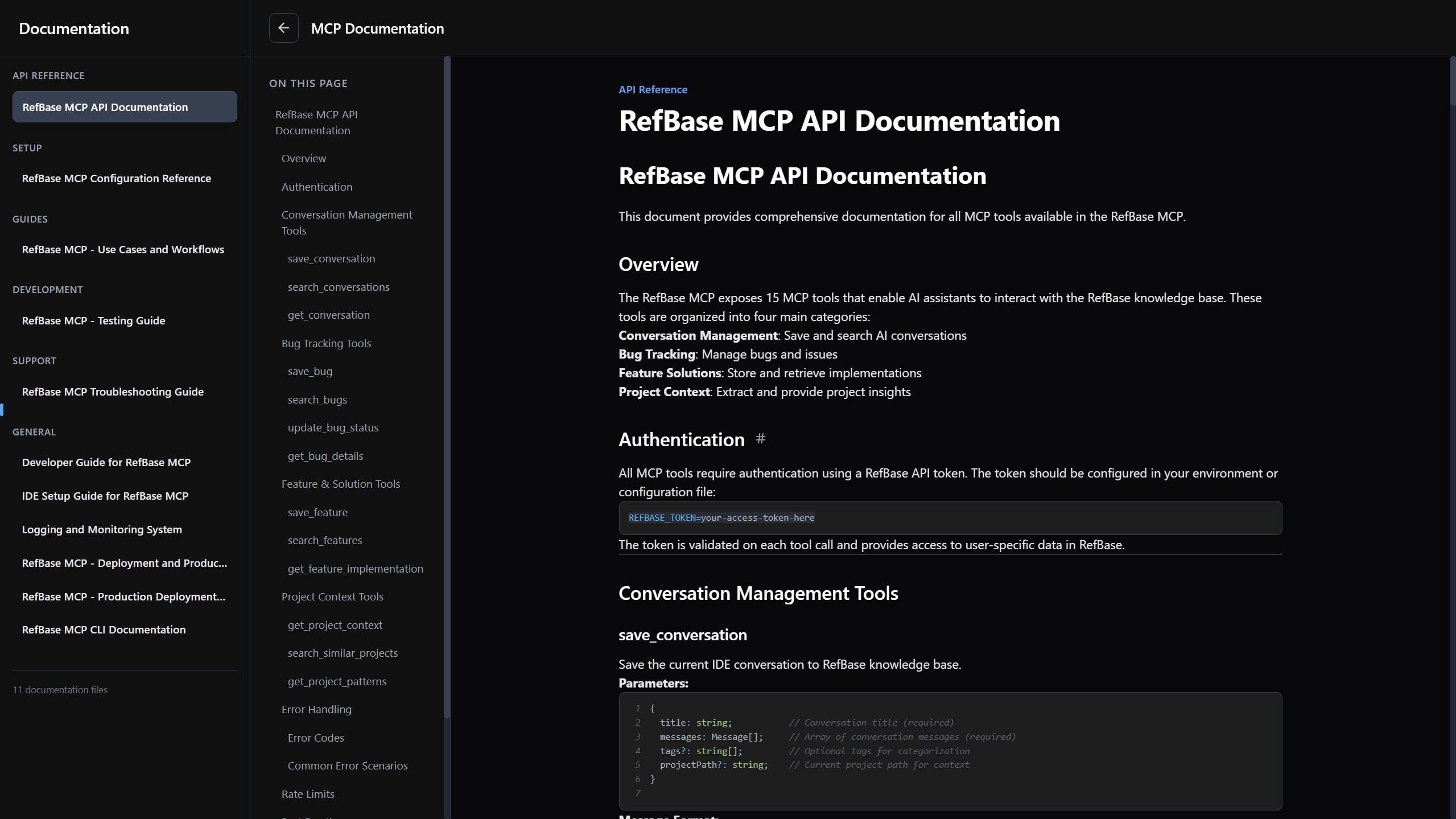The image size is (1456, 819).
Task: Open RefBase MCP Configuration Reference page
Action: tap(116, 178)
